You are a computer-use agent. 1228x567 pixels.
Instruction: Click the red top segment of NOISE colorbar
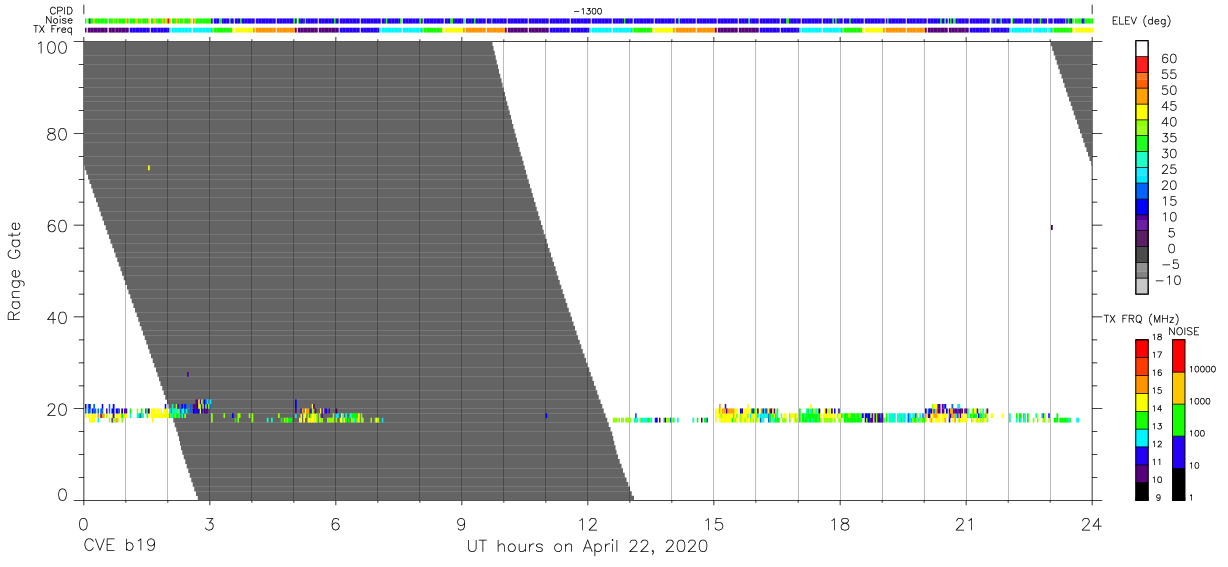pyautogui.click(x=1178, y=356)
